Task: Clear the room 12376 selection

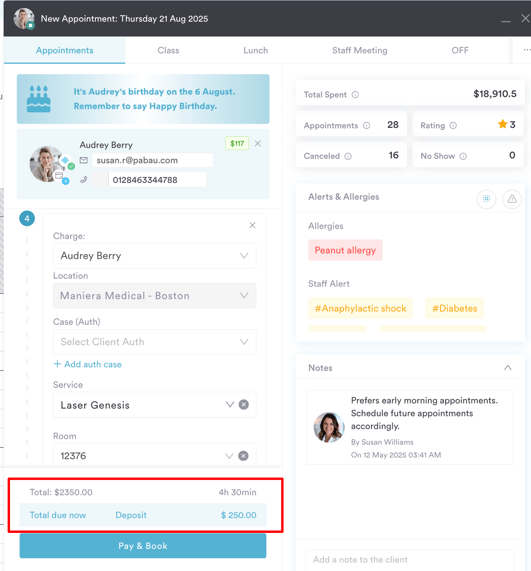Action: [243, 456]
